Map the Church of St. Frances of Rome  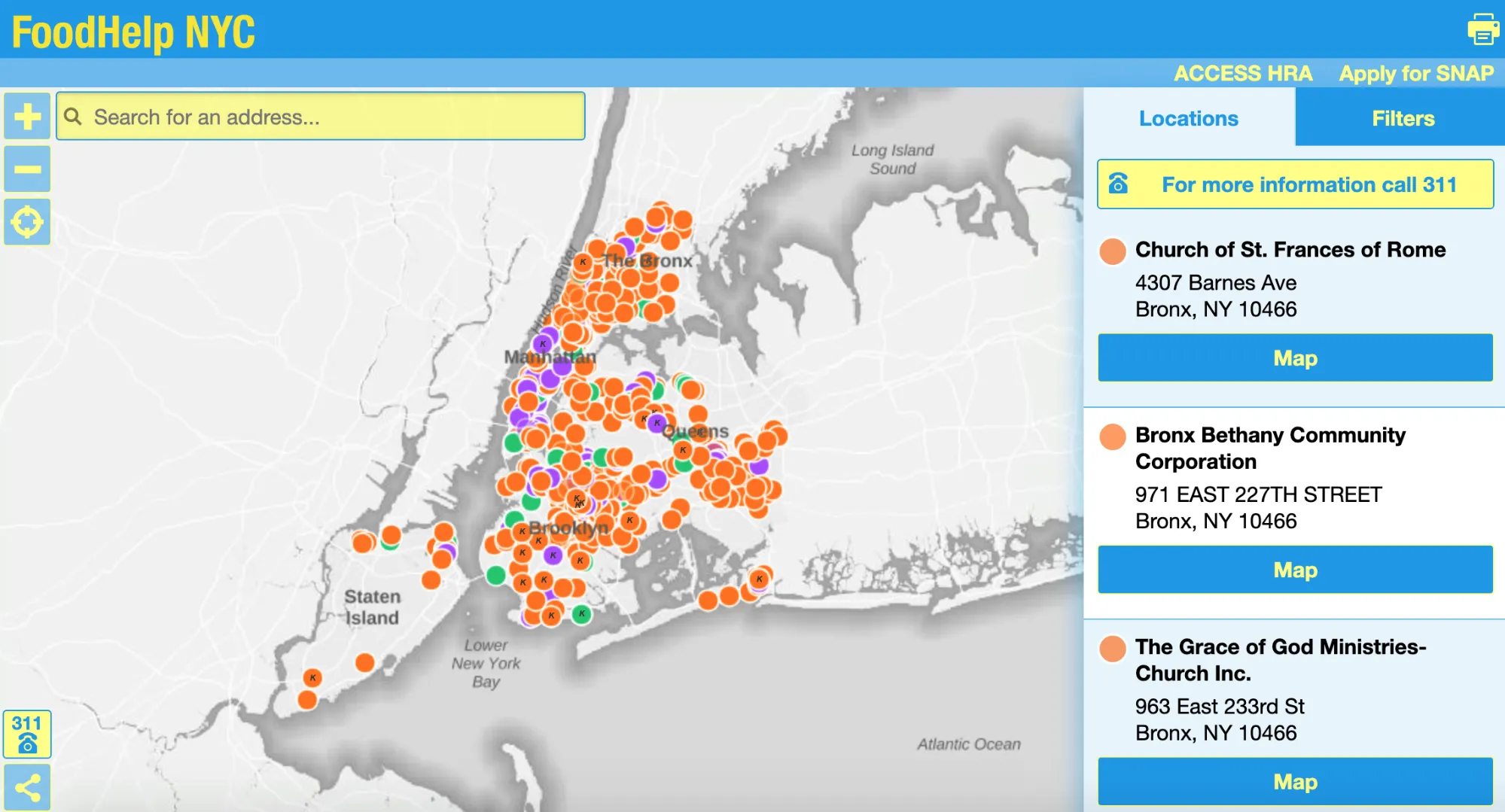(x=1294, y=358)
